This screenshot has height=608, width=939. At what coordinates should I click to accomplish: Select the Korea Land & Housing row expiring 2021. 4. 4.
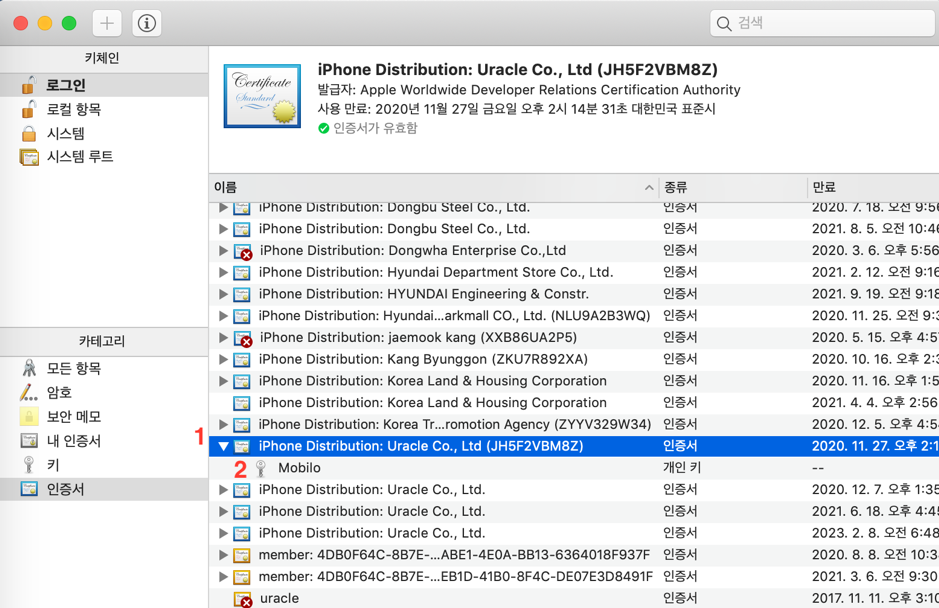[x=432, y=403]
